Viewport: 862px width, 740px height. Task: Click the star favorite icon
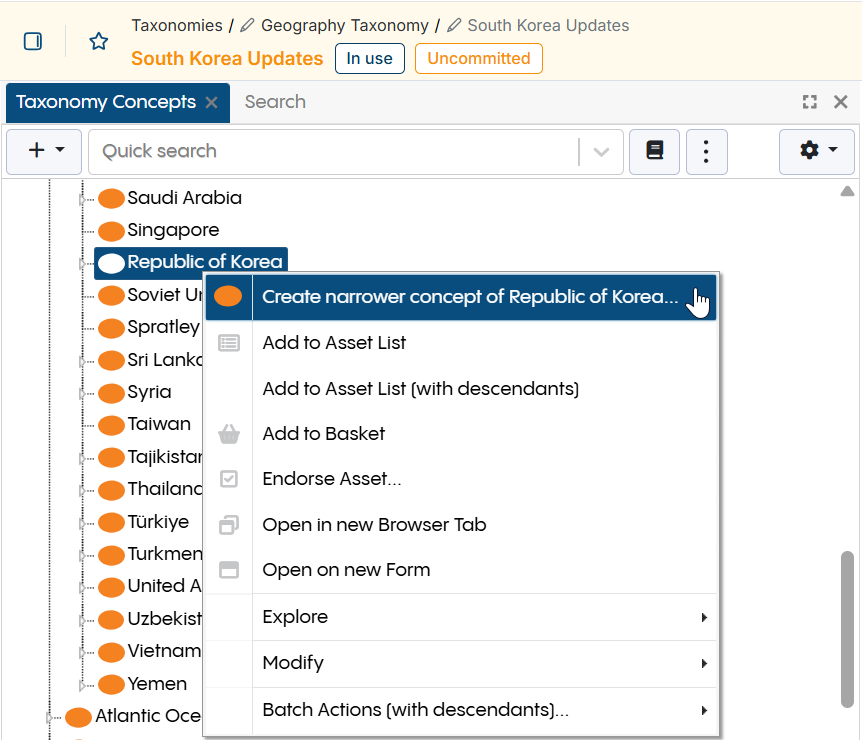click(97, 41)
